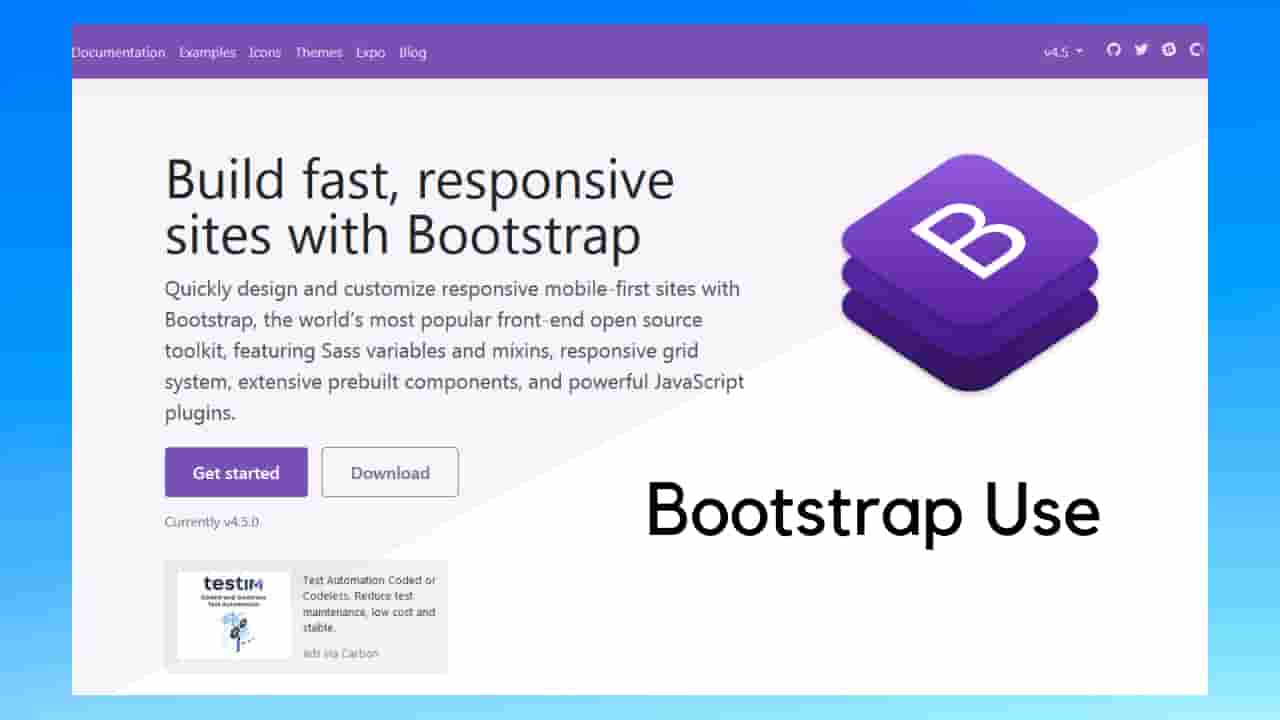Viewport: 1280px width, 720px height.
Task: Select the Testim logo in the ad
Action: click(x=233, y=583)
